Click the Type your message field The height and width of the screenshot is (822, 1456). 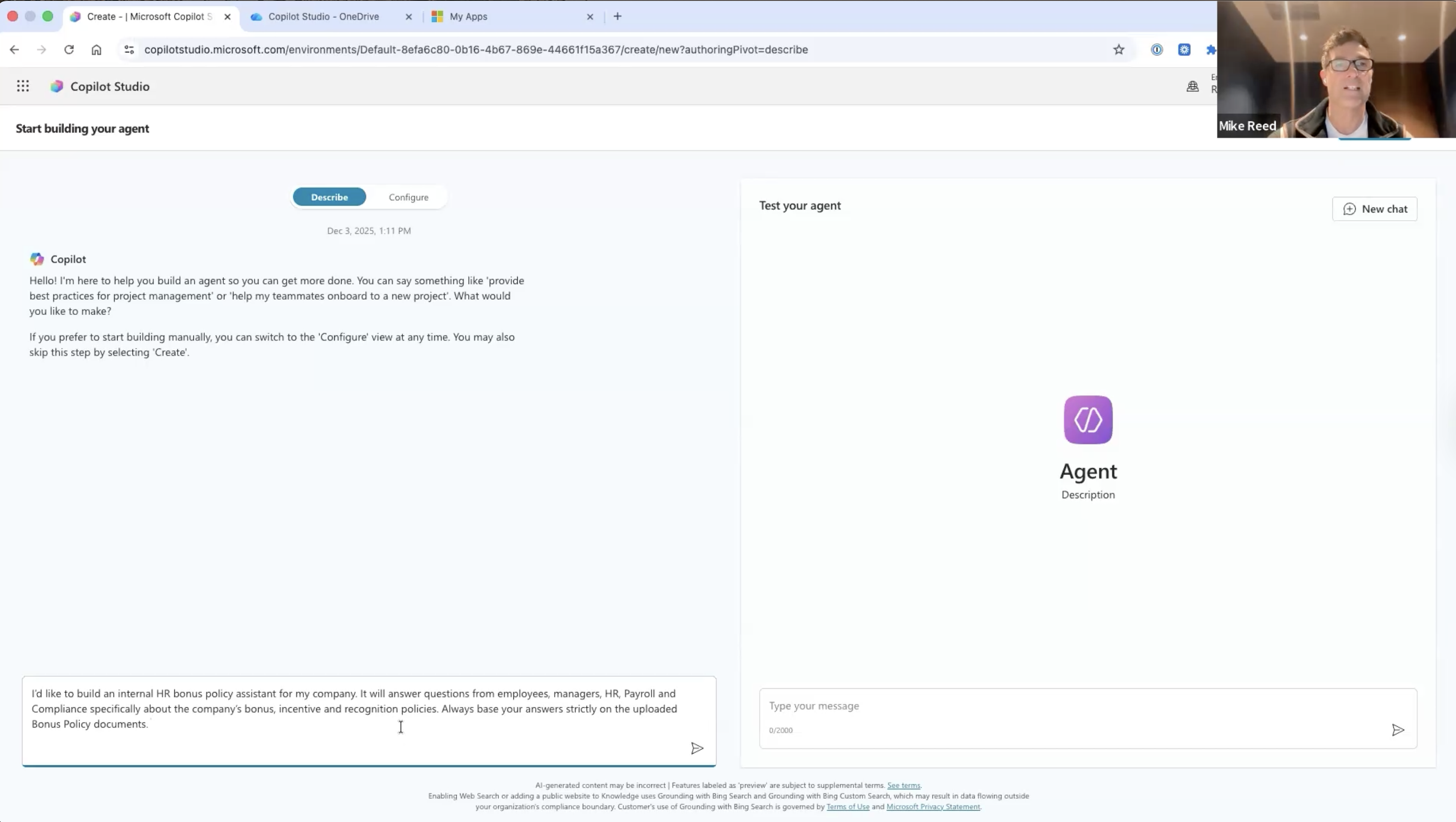[1074, 706]
